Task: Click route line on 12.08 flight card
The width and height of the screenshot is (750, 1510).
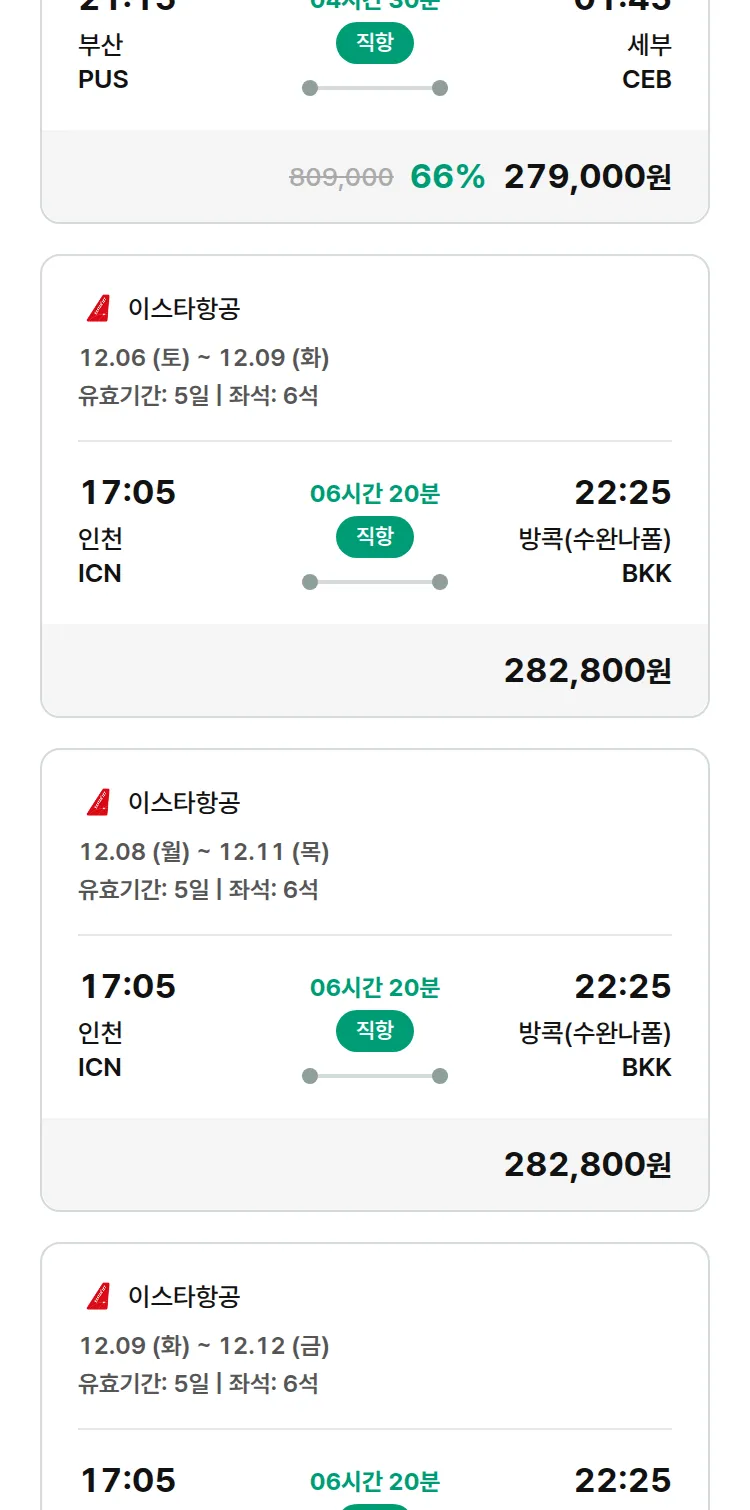Action: coord(375,1076)
